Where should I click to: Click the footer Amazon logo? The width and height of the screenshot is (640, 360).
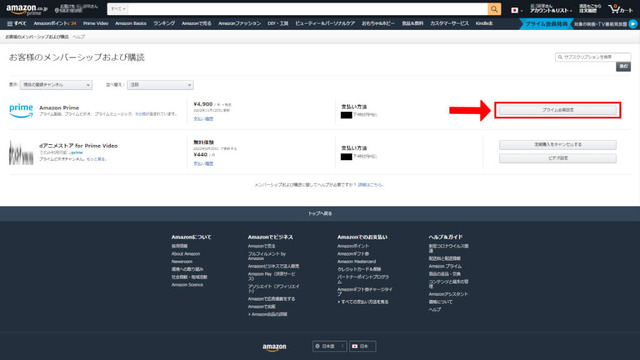(274, 347)
